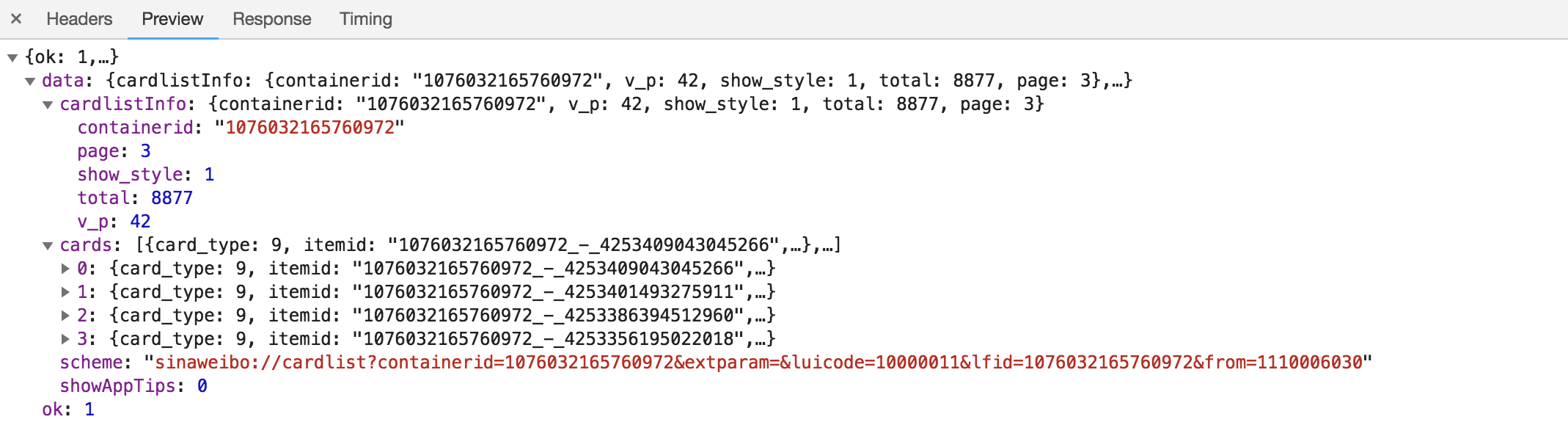Select the Preview tab
This screenshot has width=1568, height=436.
point(172,19)
